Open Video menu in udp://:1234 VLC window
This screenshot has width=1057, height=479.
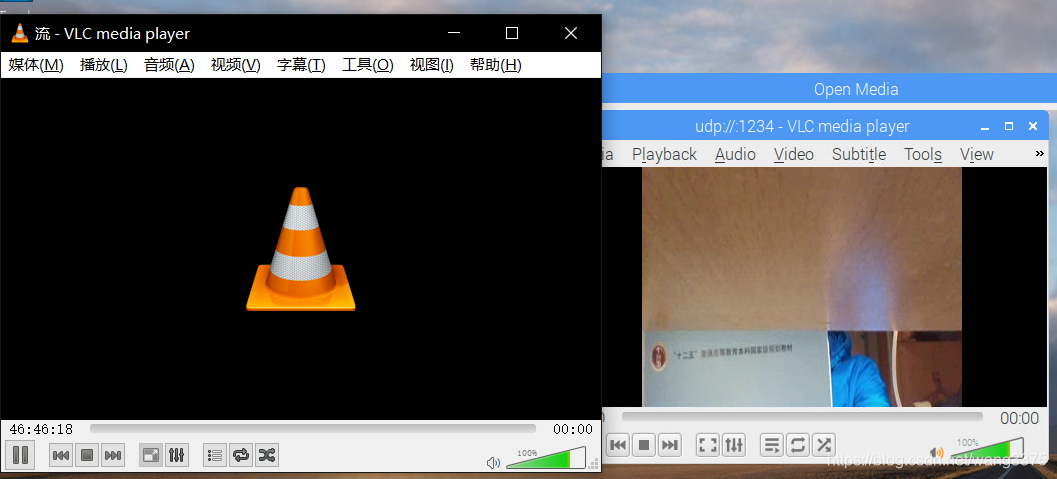tap(793, 154)
